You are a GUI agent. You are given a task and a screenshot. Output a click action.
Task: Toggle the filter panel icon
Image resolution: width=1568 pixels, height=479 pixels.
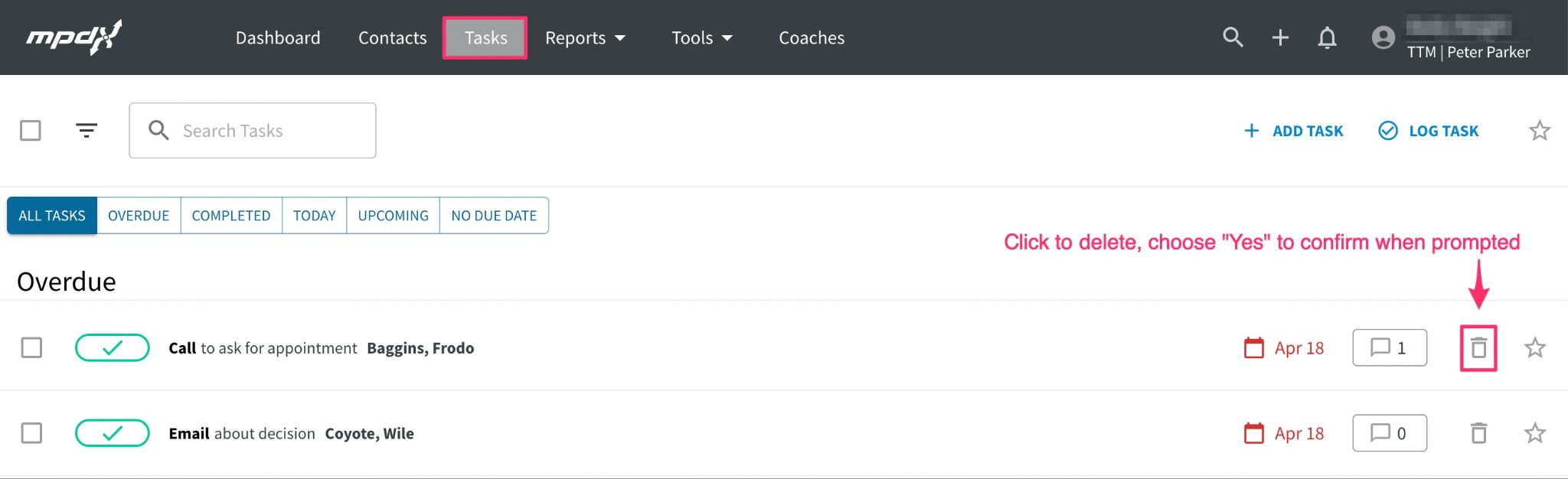87,130
